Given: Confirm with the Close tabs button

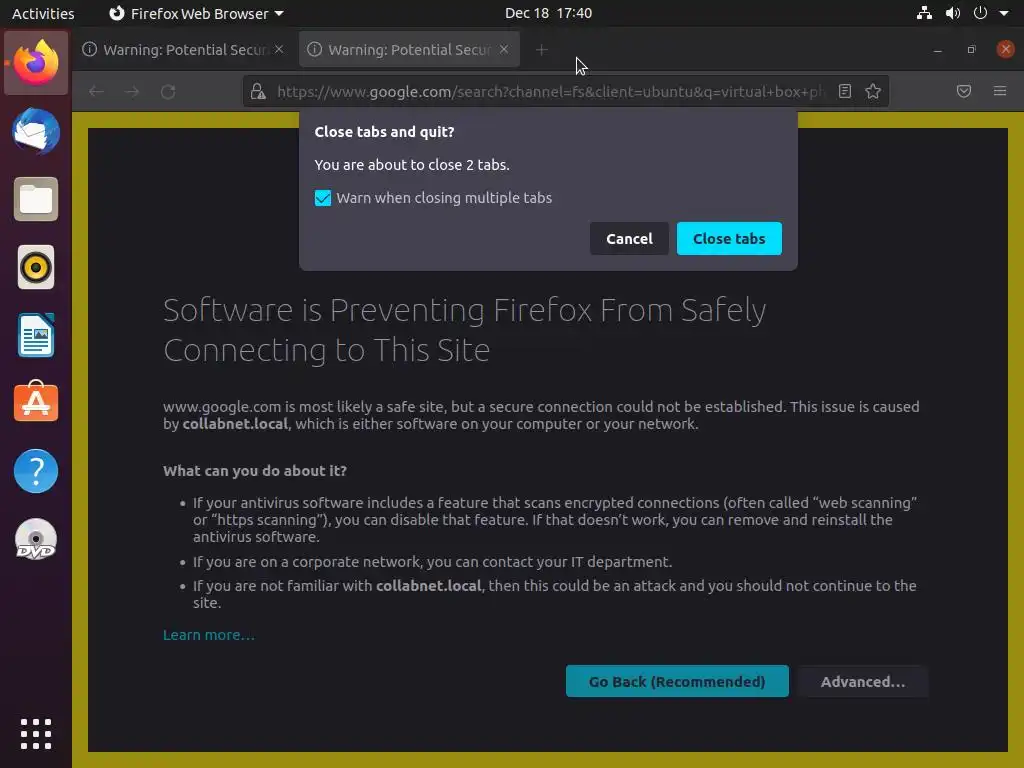Looking at the screenshot, I should coord(729,238).
